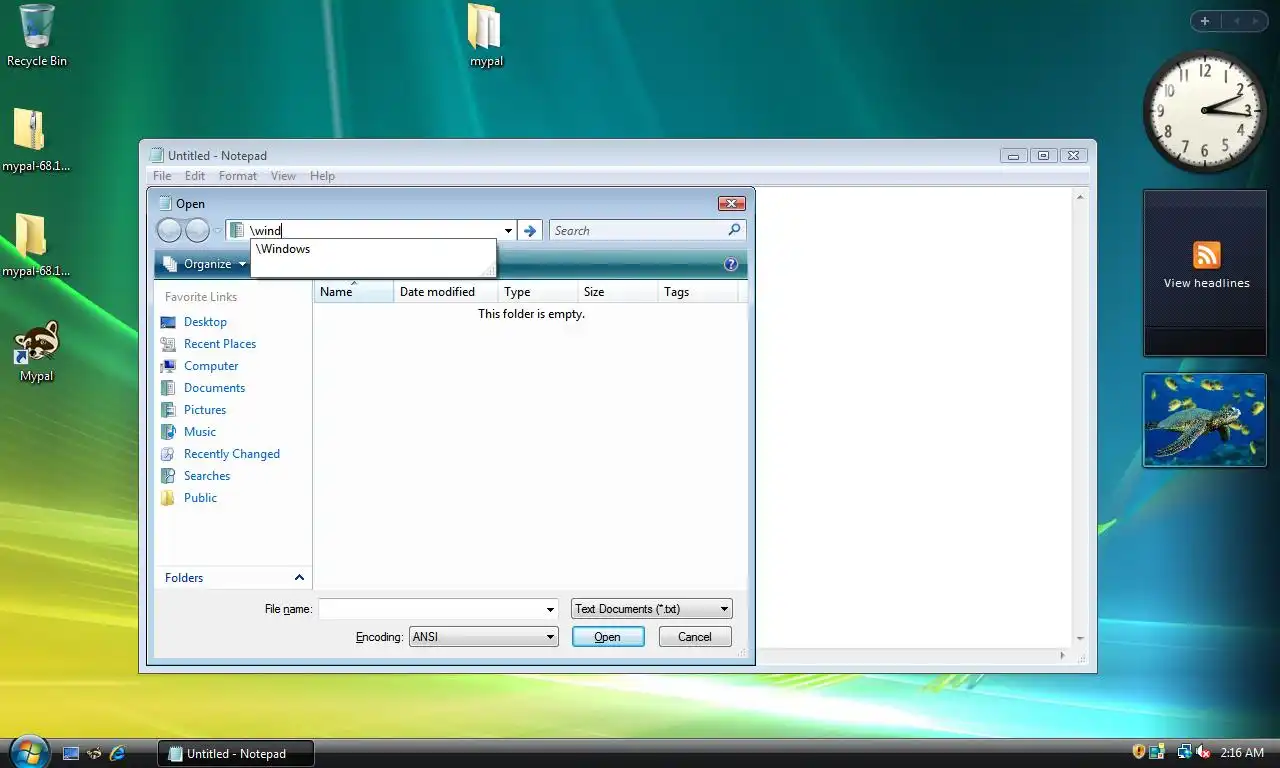Viewport: 1280px width, 768px height.
Task: Open the mypal folder on desktop
Action: (485, 35)
